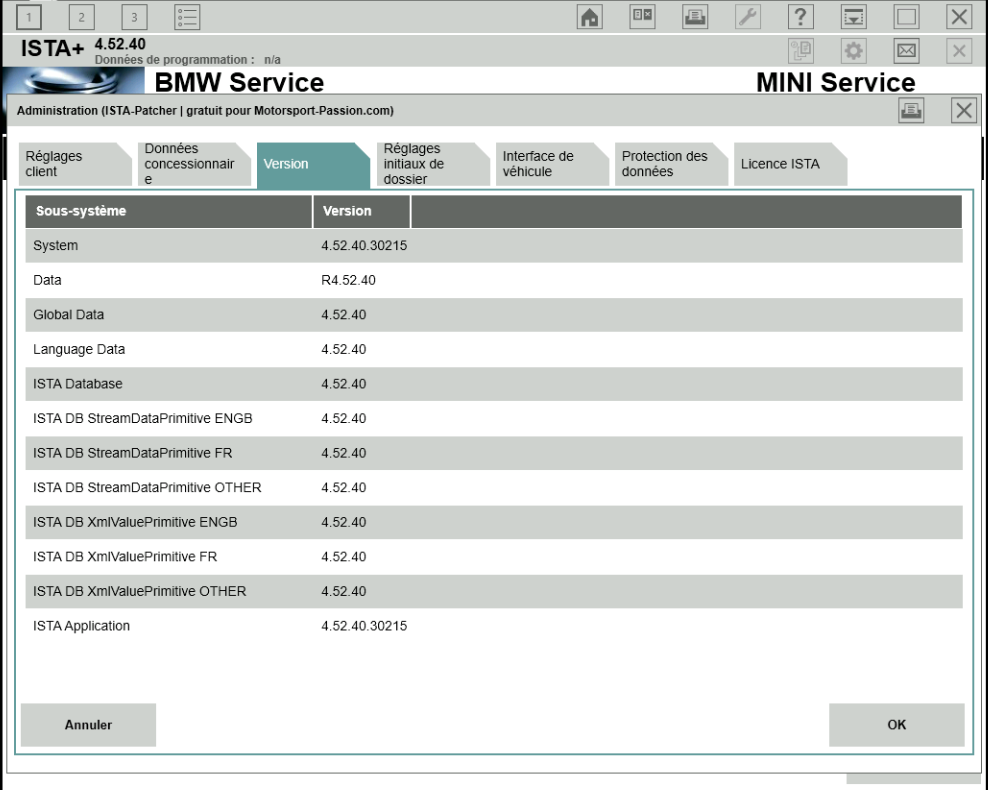Select ISTA DB StreamDataPrimitive FR row
The width and height of the screenshot is (988, 790).
(x=494, y=453)
